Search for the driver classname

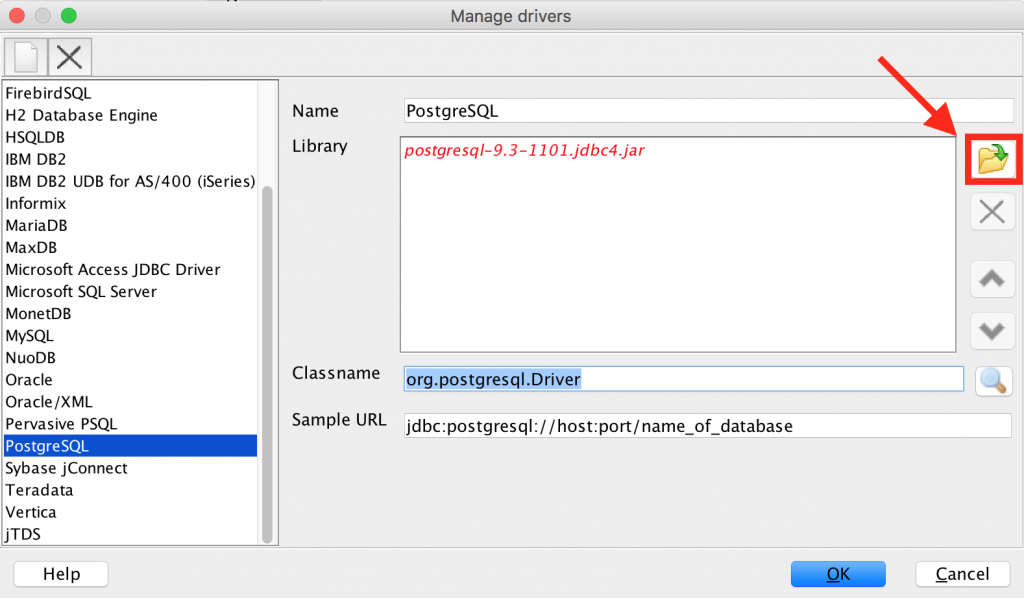pyautogui.click(x=993, y=380)
